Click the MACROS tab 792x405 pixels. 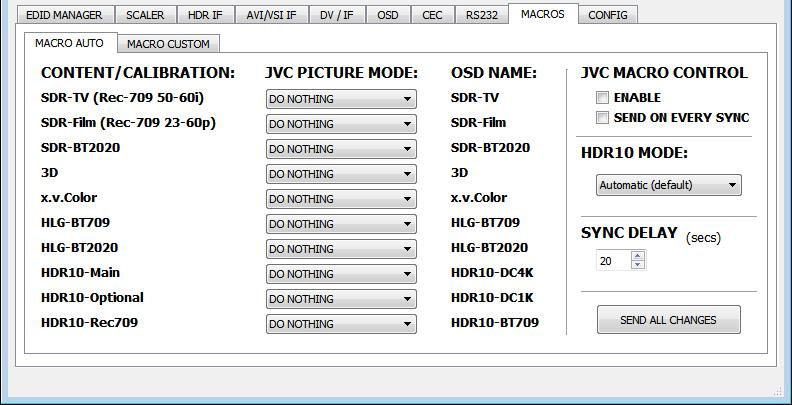point(542,14)
